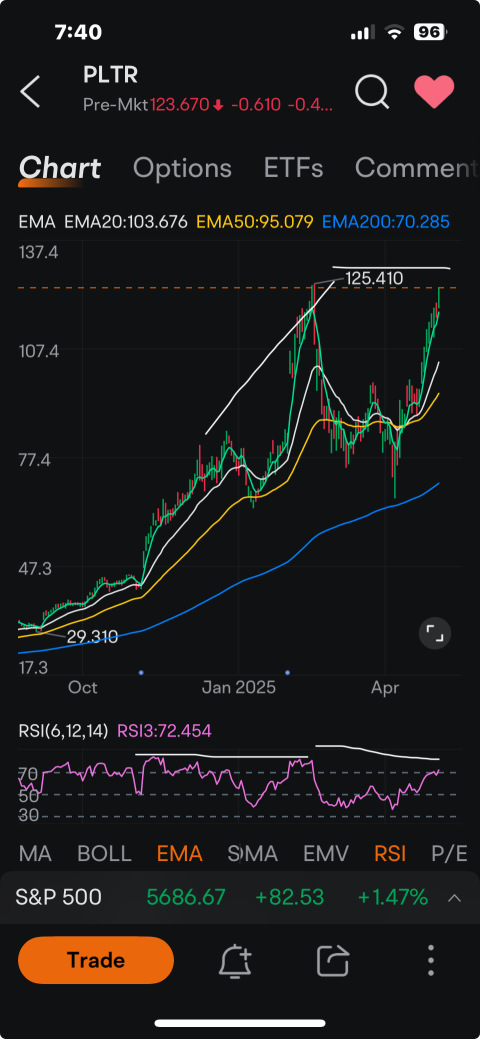Tap the EMA20:103.676 label

125,222
